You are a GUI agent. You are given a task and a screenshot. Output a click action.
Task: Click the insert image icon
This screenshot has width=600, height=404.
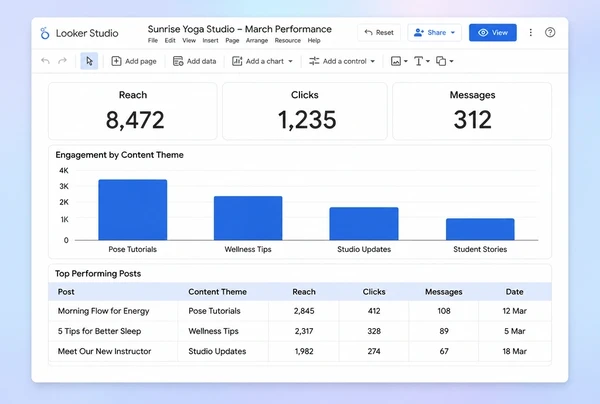(x=396, y=61)
